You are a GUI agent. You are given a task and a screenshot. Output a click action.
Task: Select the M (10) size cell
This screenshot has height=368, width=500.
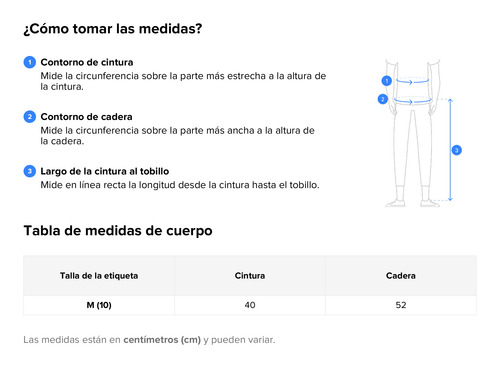coord(99,305)
